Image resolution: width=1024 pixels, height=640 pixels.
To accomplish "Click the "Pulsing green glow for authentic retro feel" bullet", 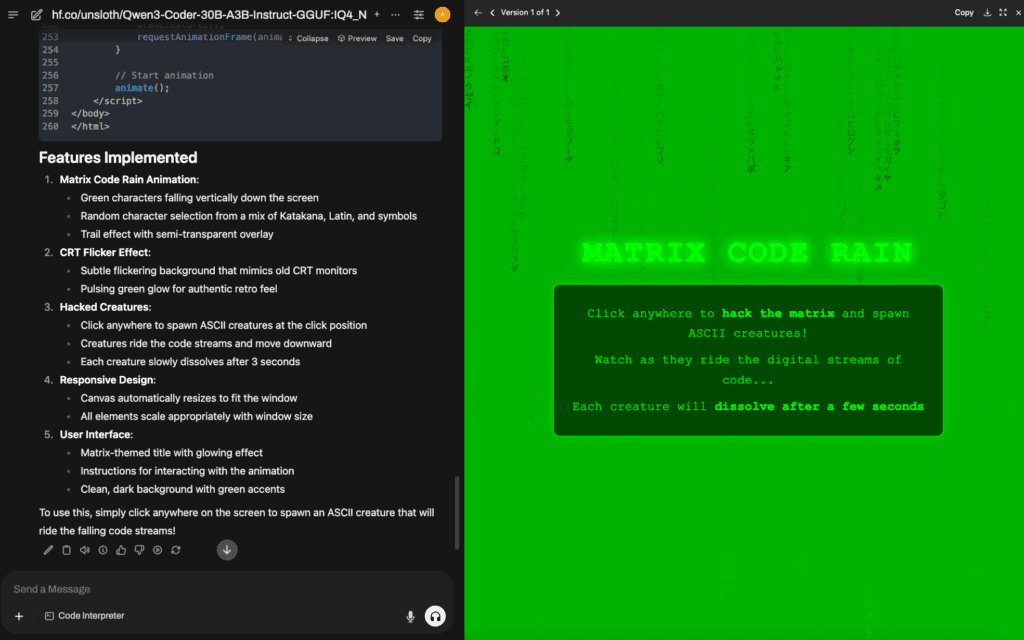I will pos(179,289).
